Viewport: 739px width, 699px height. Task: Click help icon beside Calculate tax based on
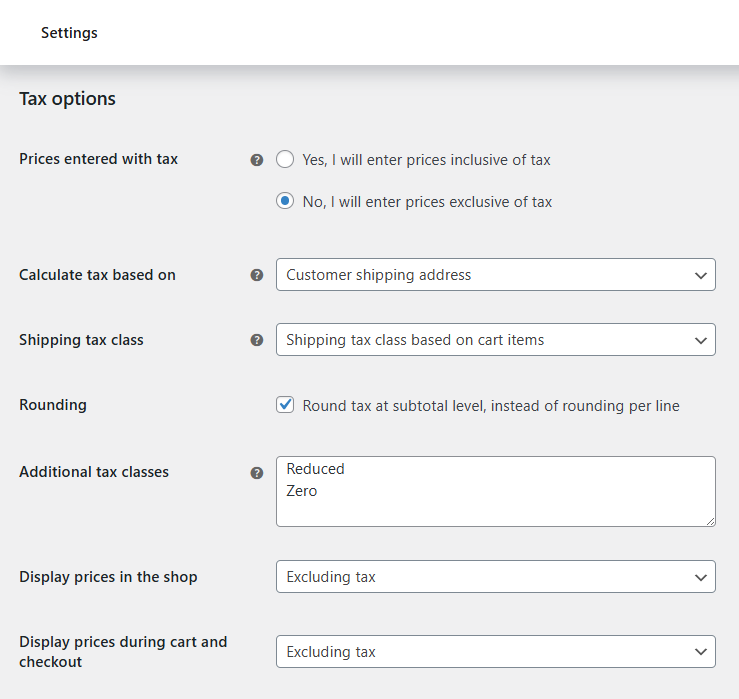click(x=256, y=275)
